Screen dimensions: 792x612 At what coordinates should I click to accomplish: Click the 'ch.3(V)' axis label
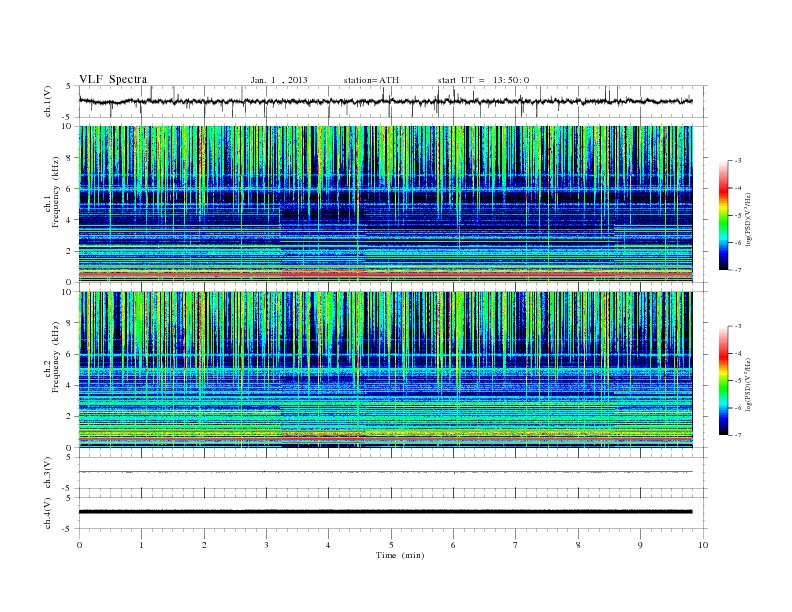click(x=48, y=472)
